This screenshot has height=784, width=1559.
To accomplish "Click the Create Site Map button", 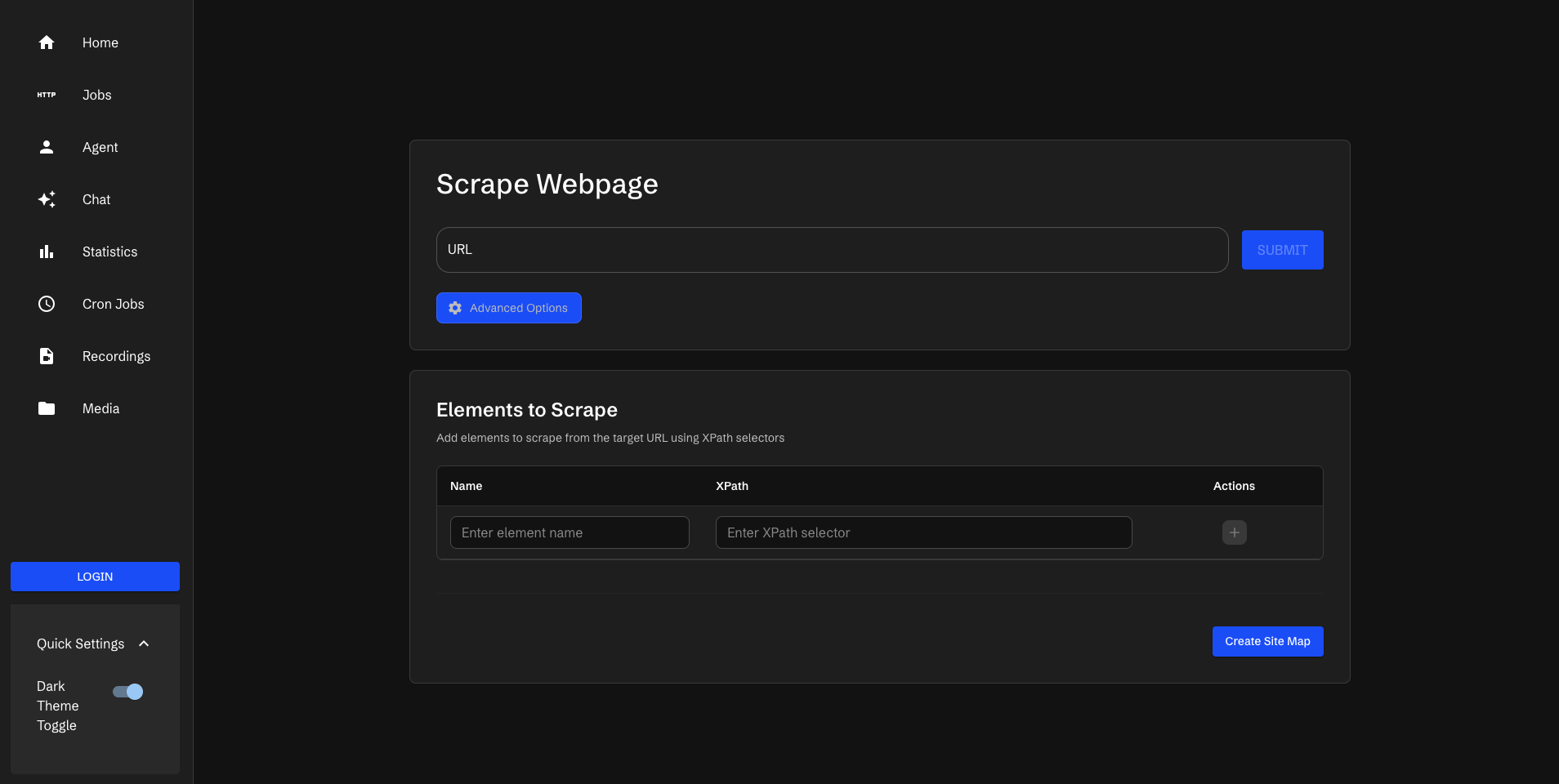I will pyautogui.click(x=1267, y=641).
